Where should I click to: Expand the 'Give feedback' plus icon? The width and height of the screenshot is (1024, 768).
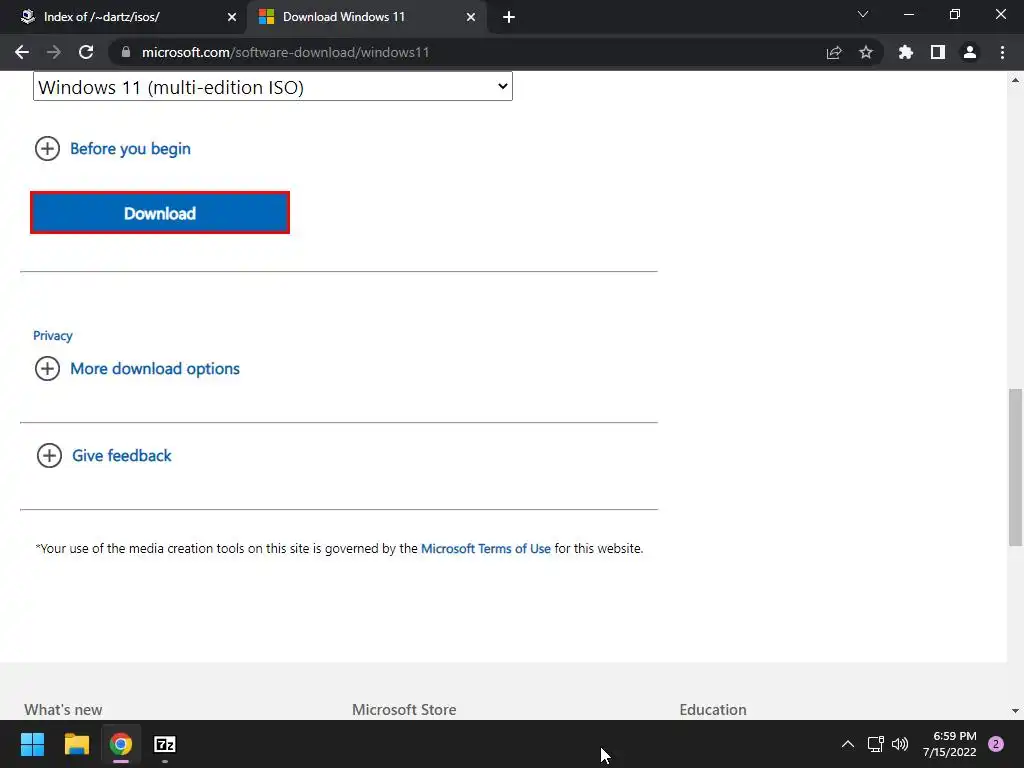click(x=49, y=455)
